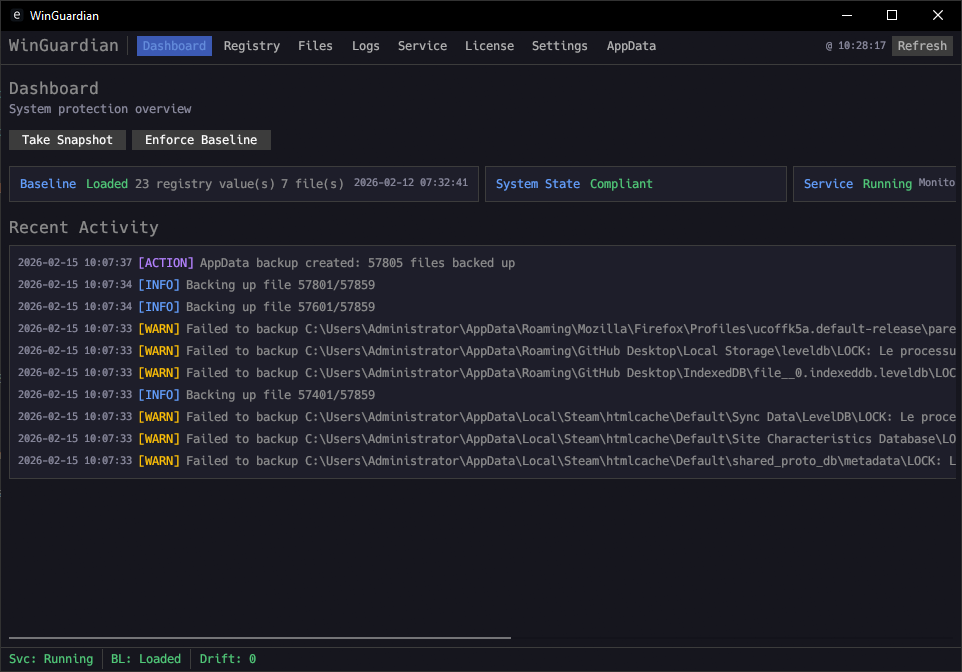
Task: Click the horizontal scrollbar at the bottom
Action: [260, 637]
